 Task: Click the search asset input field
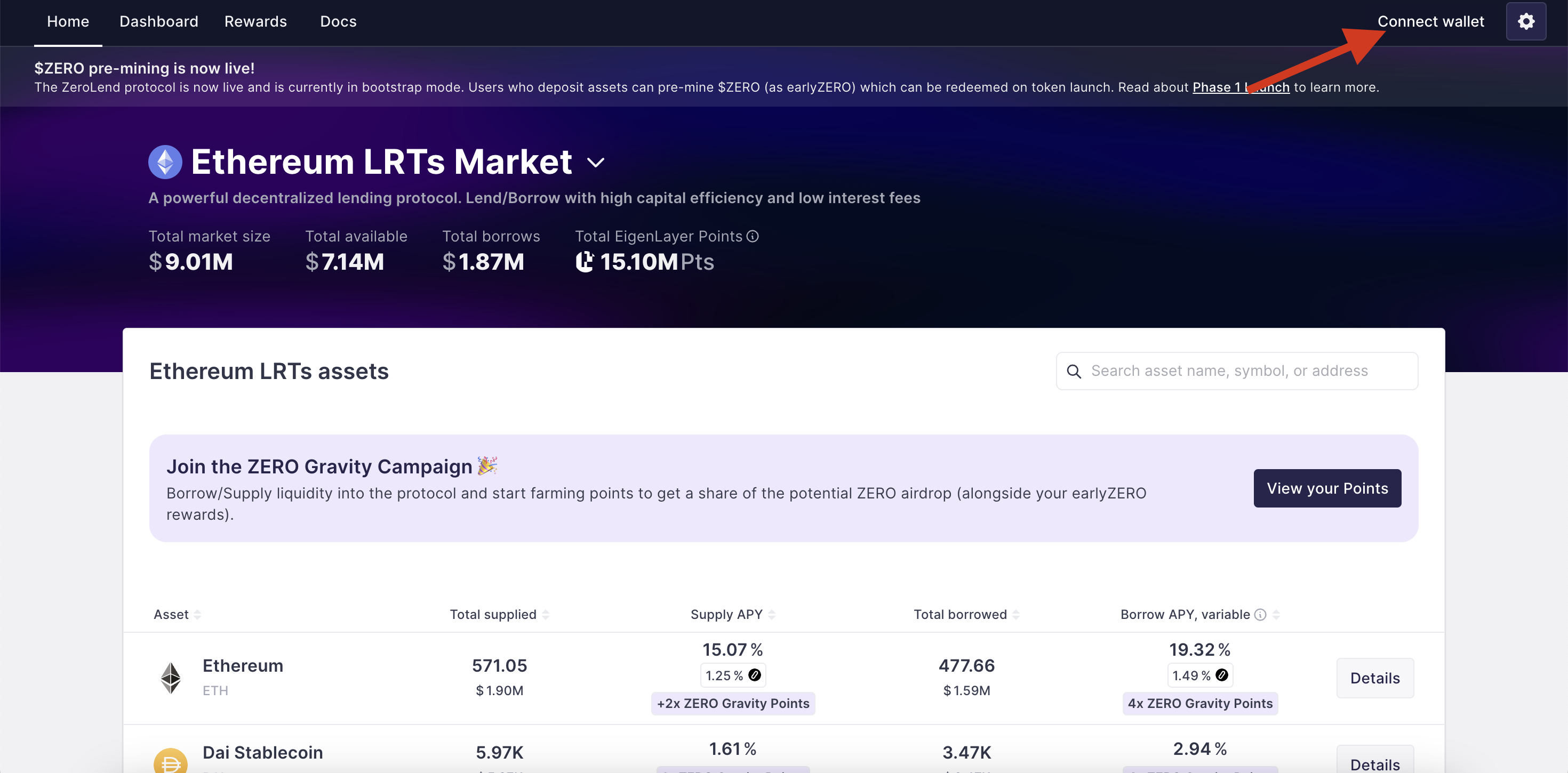pyautogui.click(x=1237, y=371)
